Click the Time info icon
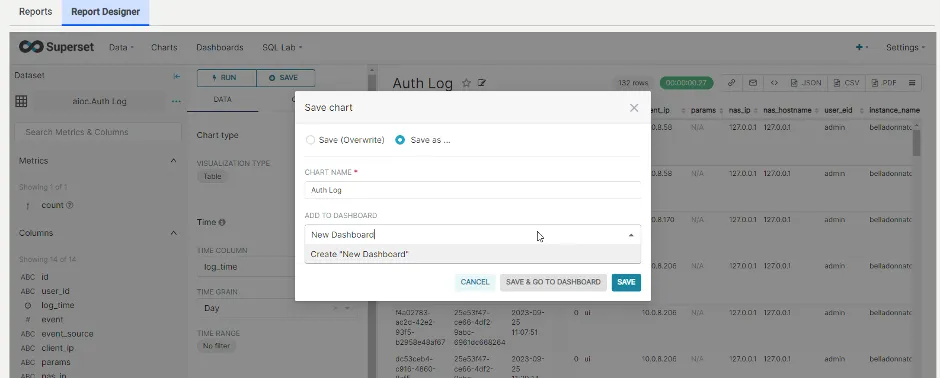940x378 pixels. tap(222, 222)
